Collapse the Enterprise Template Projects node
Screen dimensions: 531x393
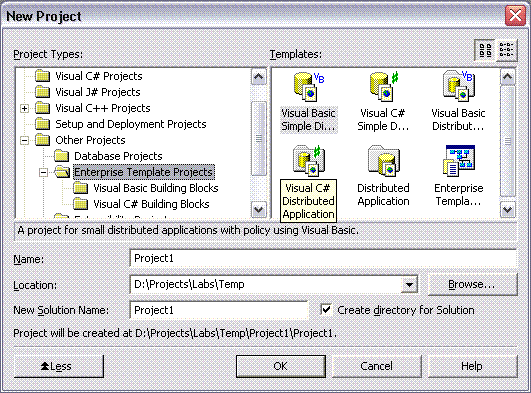43,172
